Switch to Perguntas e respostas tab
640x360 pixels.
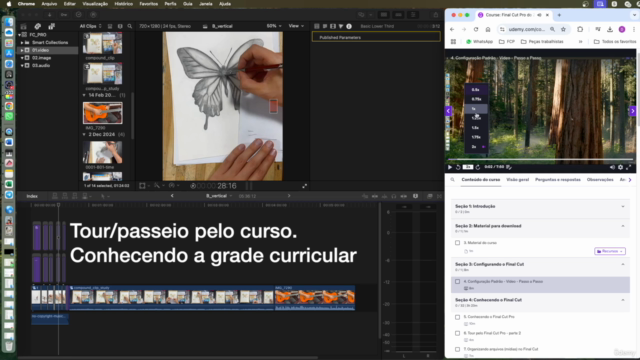(558, 180)
